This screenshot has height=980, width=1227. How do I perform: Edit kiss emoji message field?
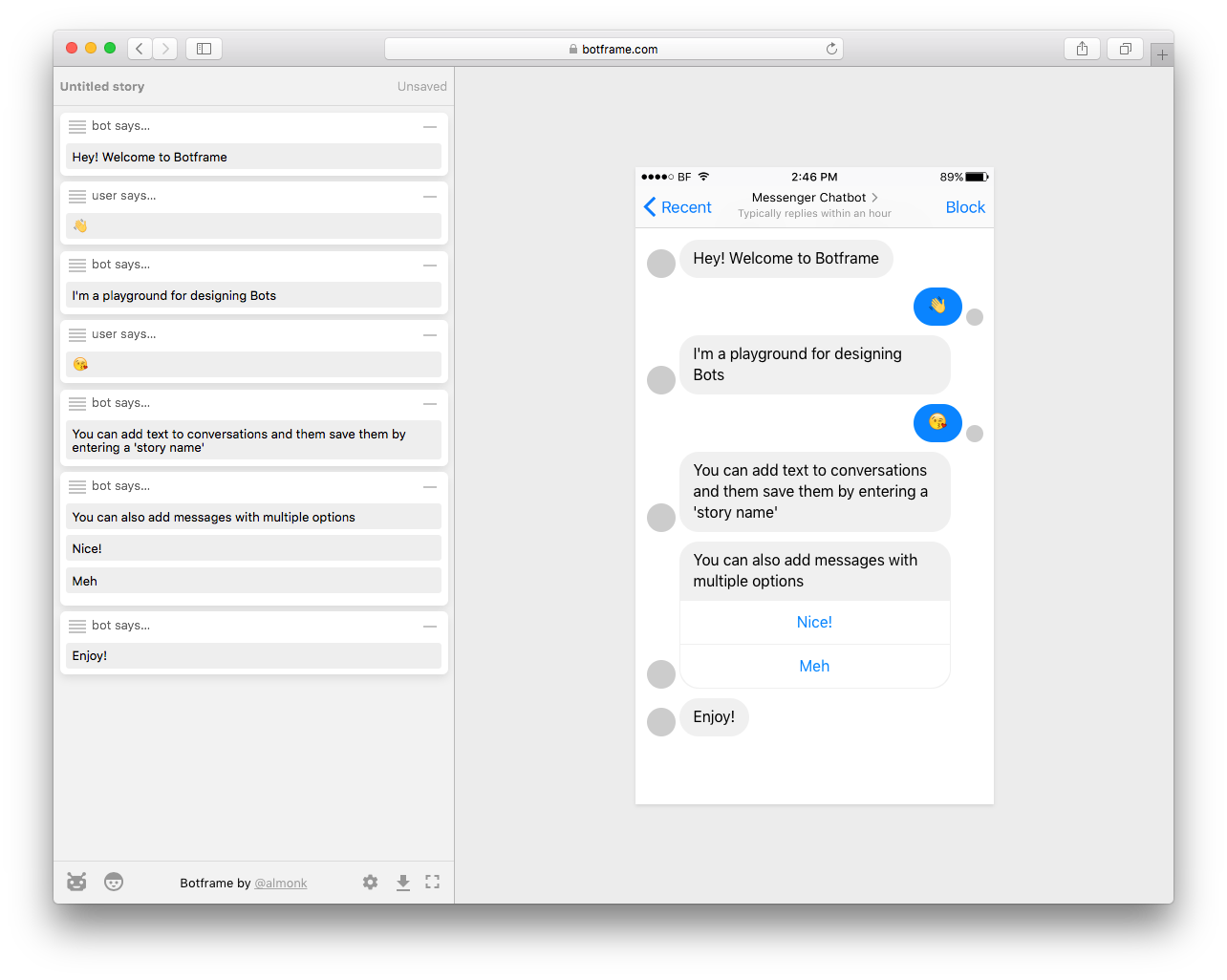pos(254,365)
